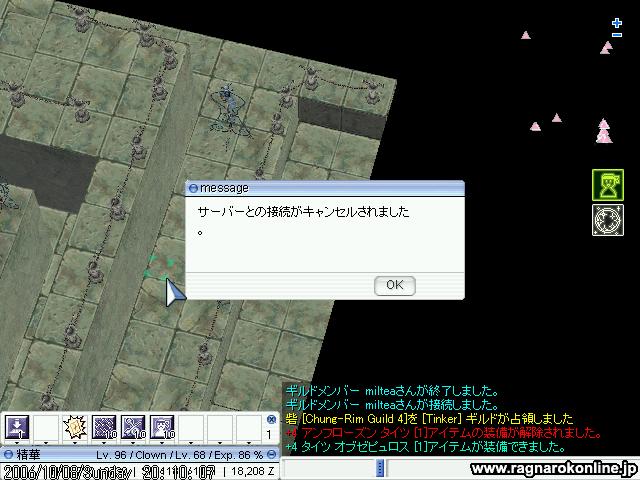This screenshot has height=480, width=640.
Task: Click the blue grip handle in chat bar
Action: click(x=380, y=467)
